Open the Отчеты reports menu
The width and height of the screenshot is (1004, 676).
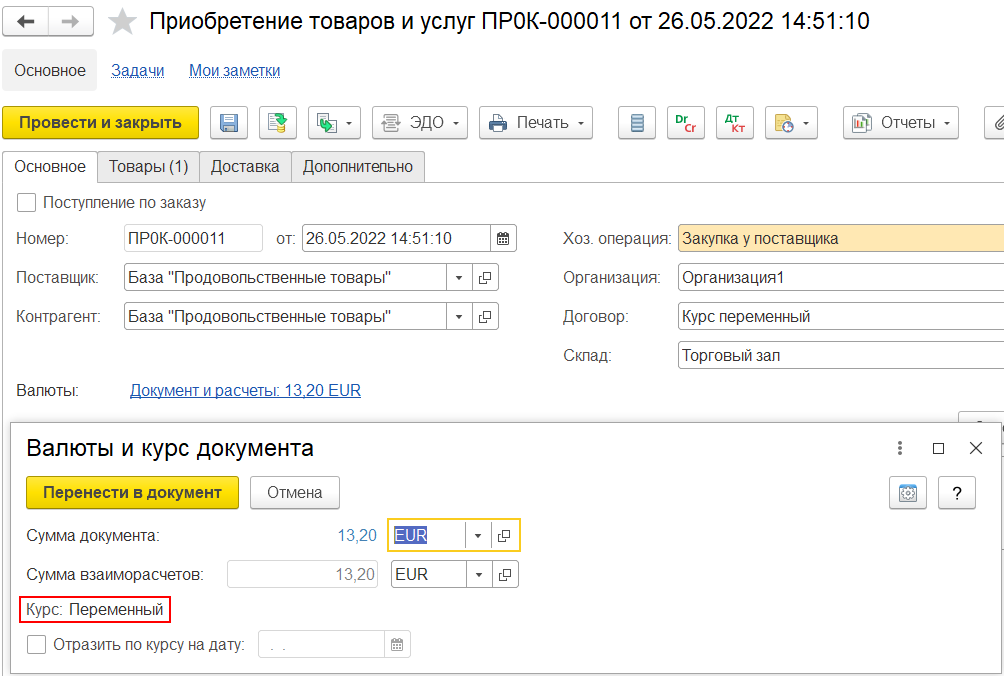click(x=901, y=122)
